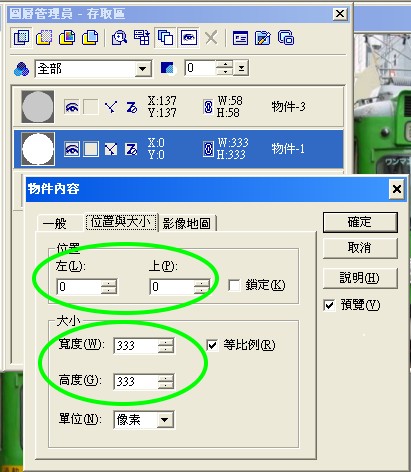
Task: Switch to the 影像地圖 tab
Action: (x=187, y=223)
